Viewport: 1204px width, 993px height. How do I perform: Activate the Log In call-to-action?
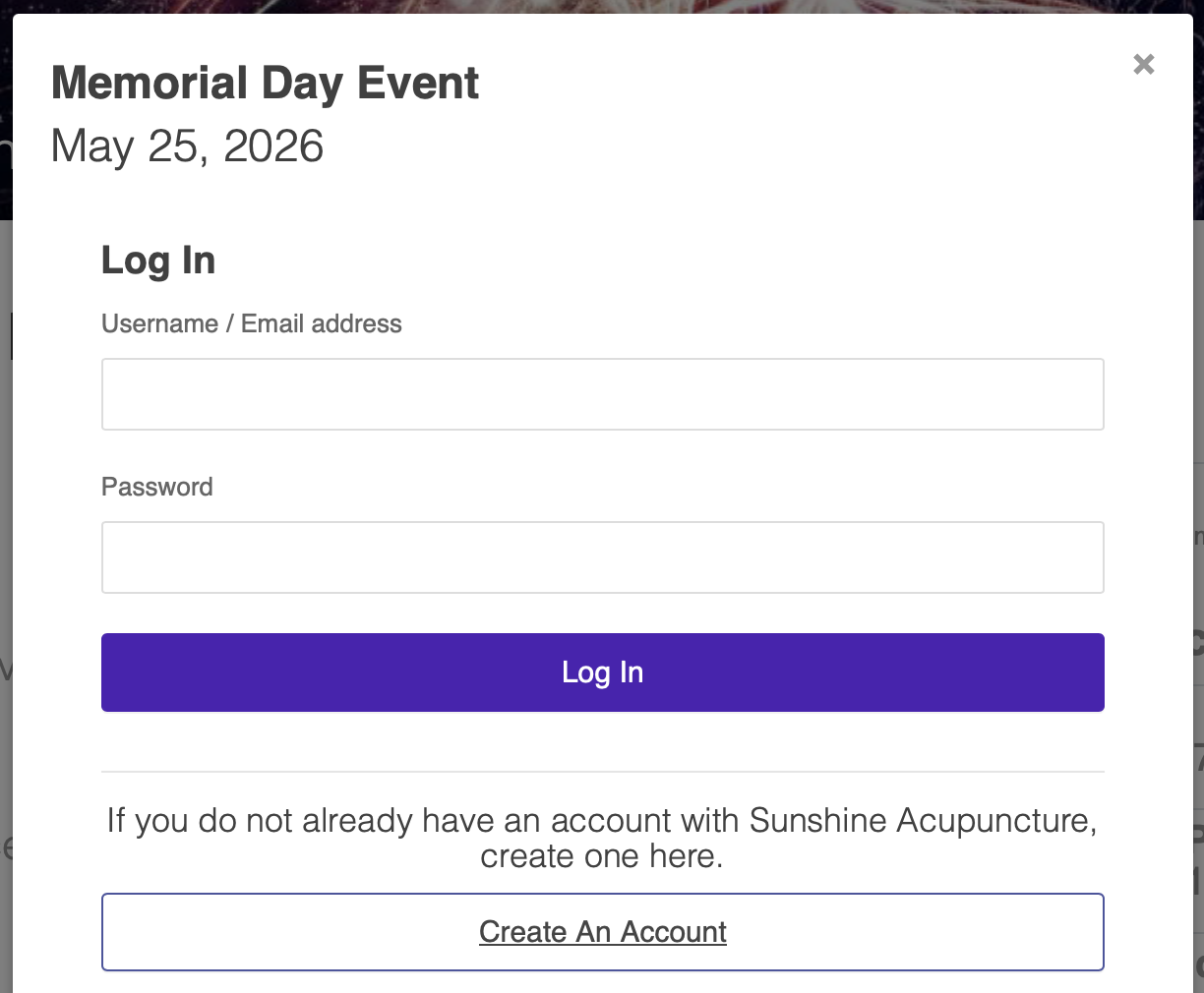coord(602,672)
